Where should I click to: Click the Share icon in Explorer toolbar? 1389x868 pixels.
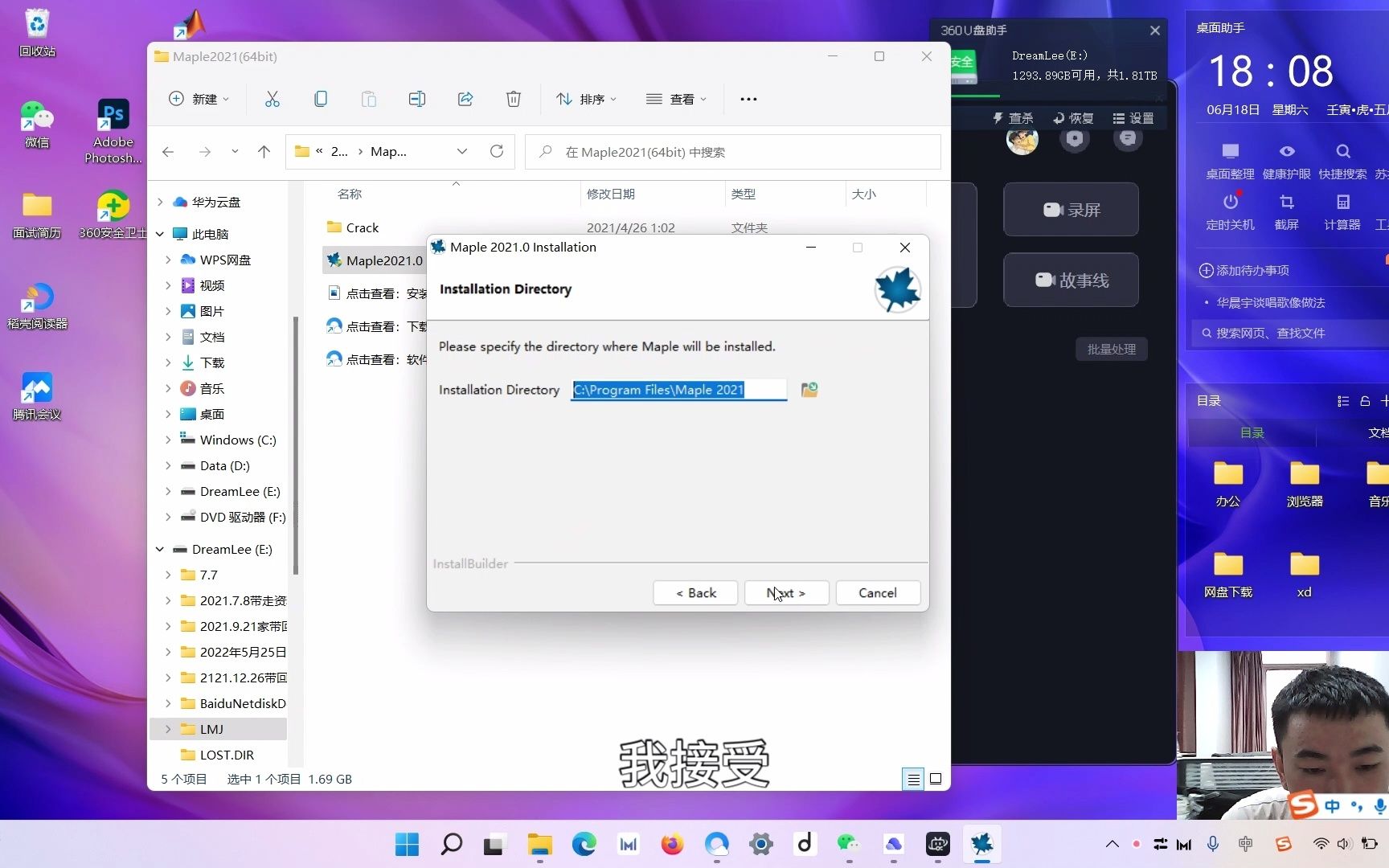click(465, 99)
